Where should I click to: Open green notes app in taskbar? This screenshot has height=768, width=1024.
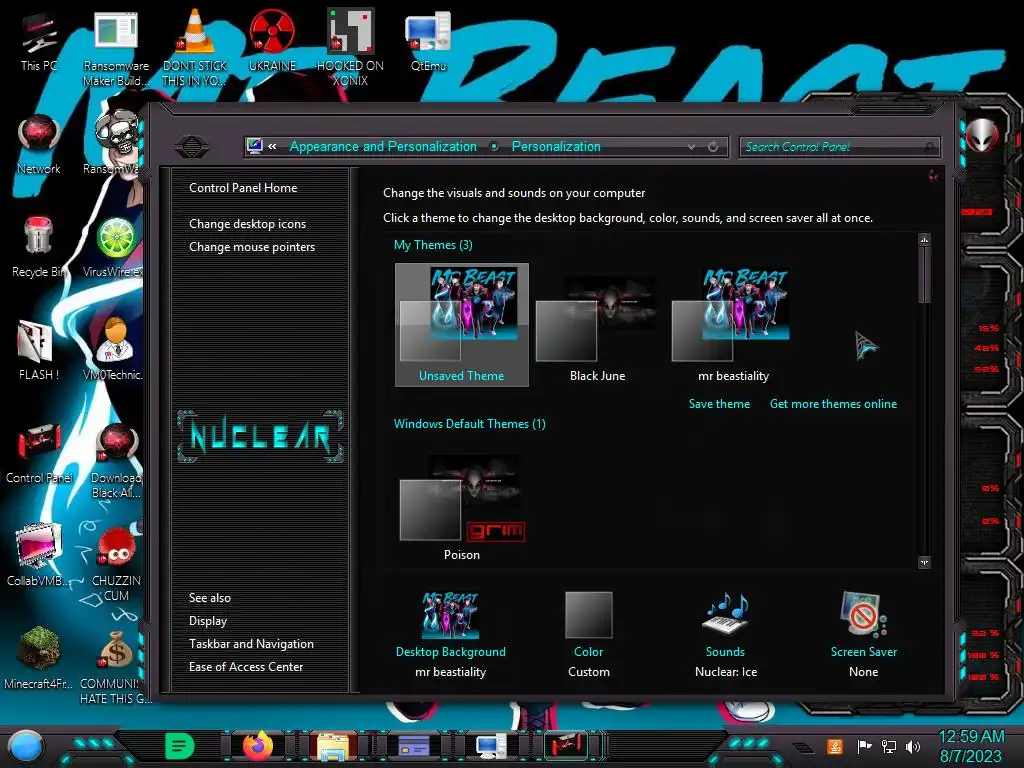click(x=180, y=746)
